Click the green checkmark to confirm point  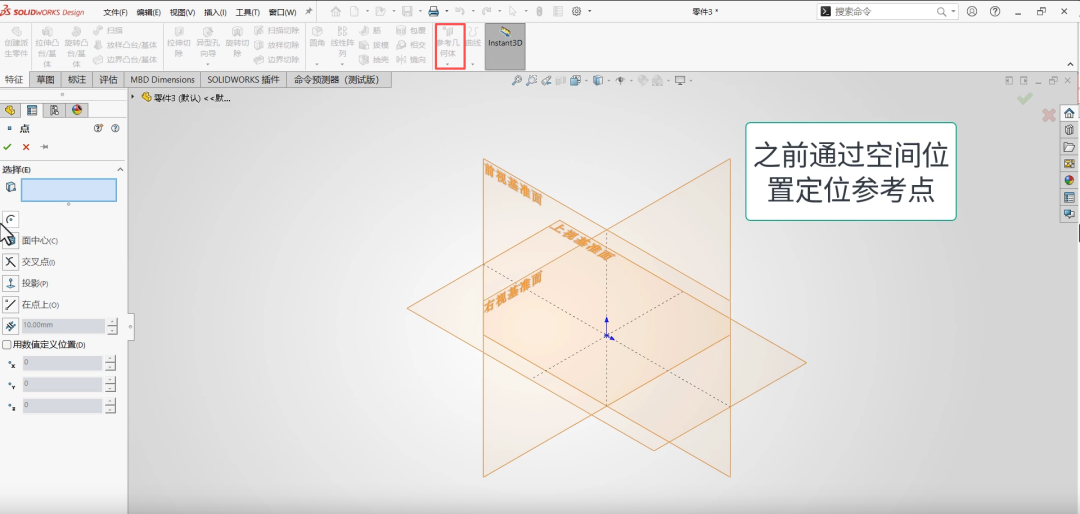[8, 147]
